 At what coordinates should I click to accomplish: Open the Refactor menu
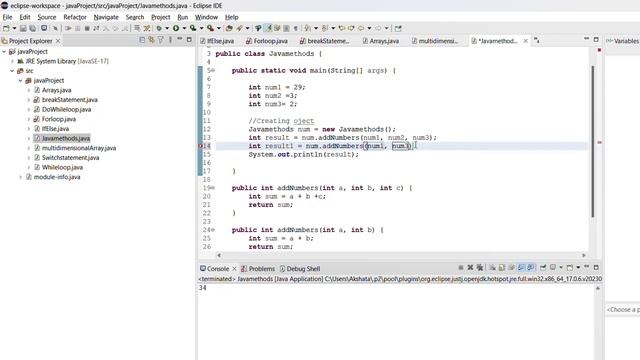[x=75, y=17]
